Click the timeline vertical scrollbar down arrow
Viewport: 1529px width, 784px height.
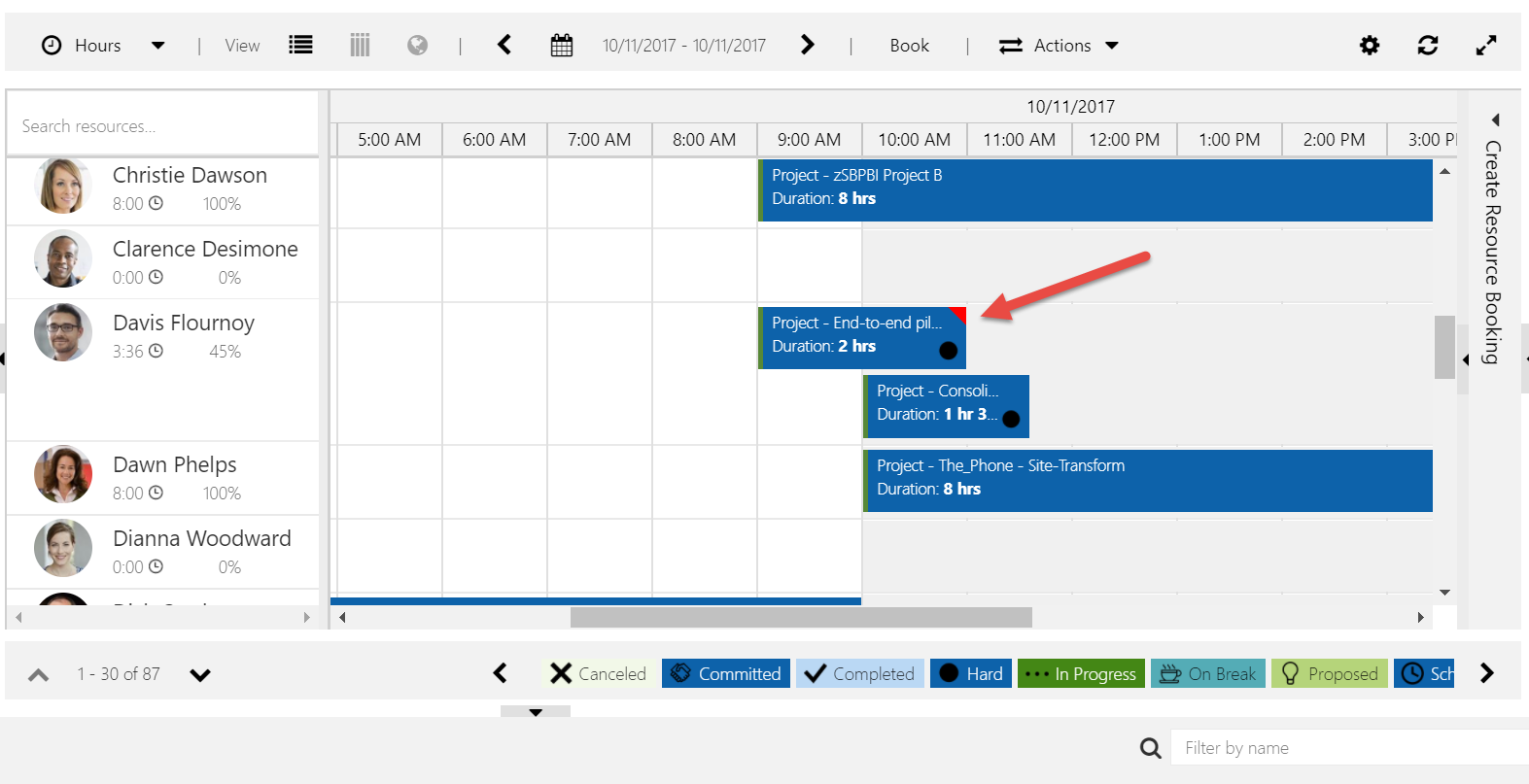tap(1445, 592)
